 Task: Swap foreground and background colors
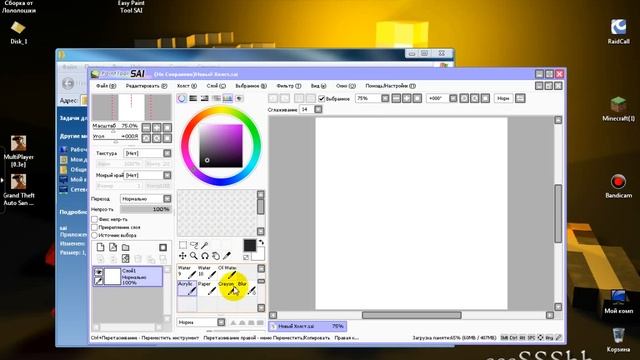[261, 242]
